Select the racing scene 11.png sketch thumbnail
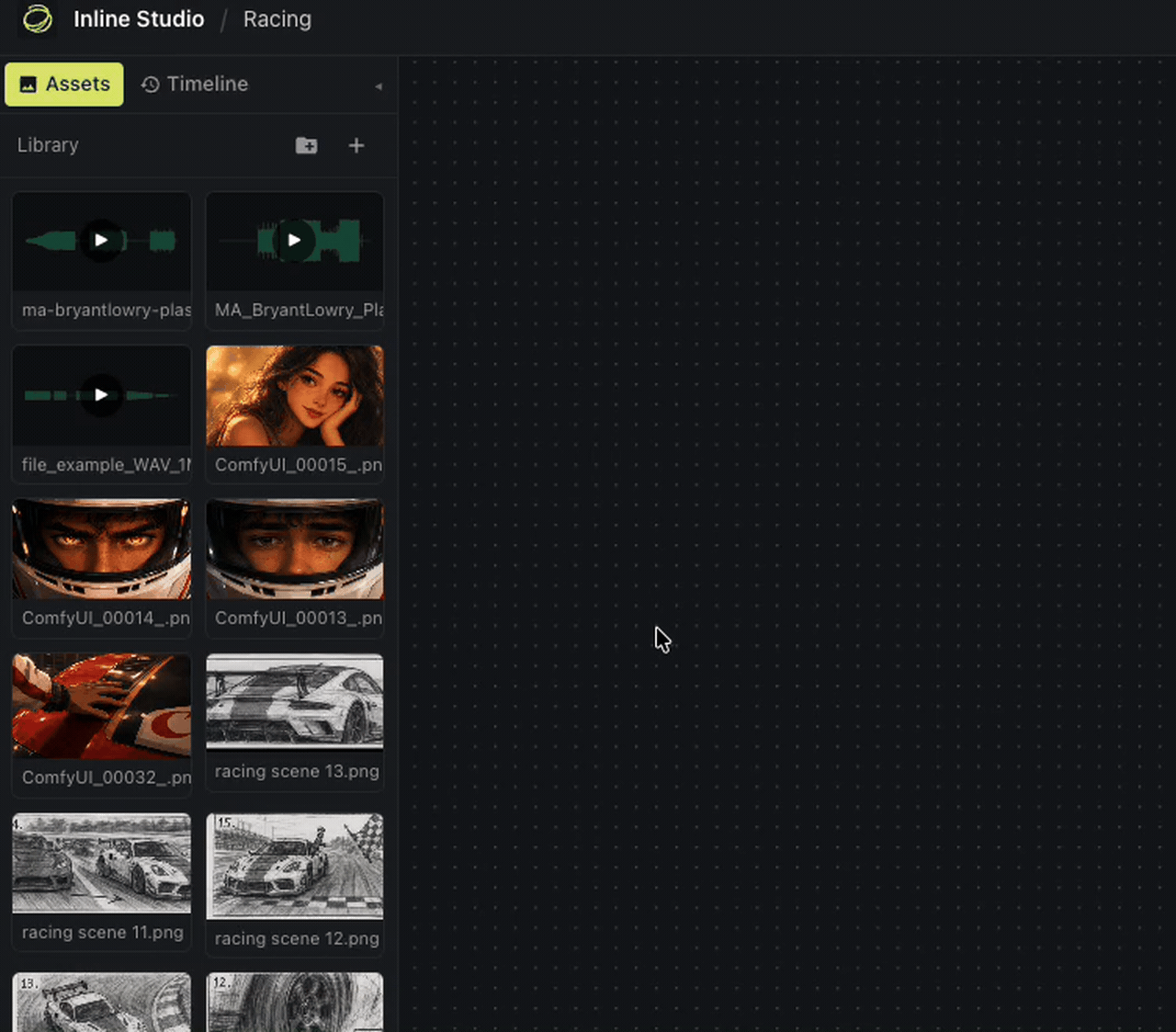Viewport: 1176px width, 1032px height. [102, 864]
